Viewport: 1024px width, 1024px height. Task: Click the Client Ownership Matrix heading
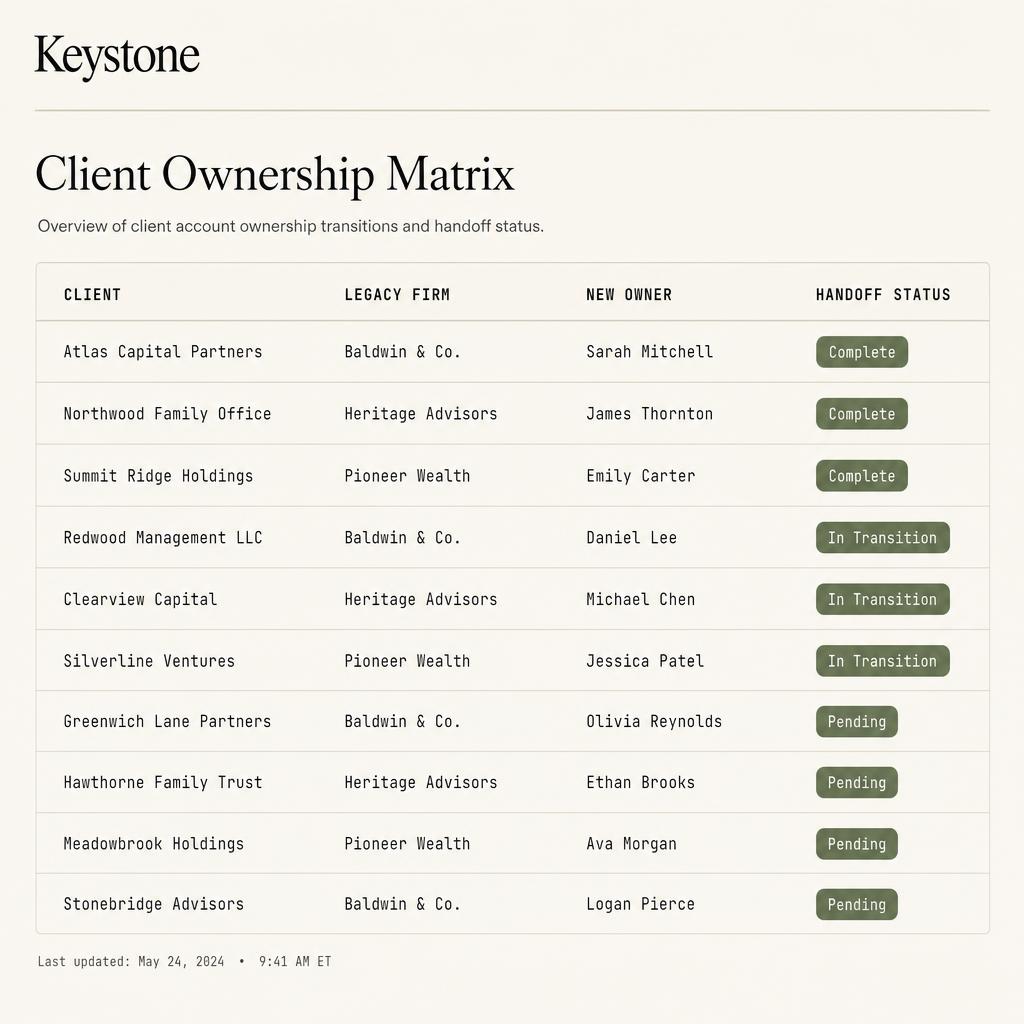point(275,174)
